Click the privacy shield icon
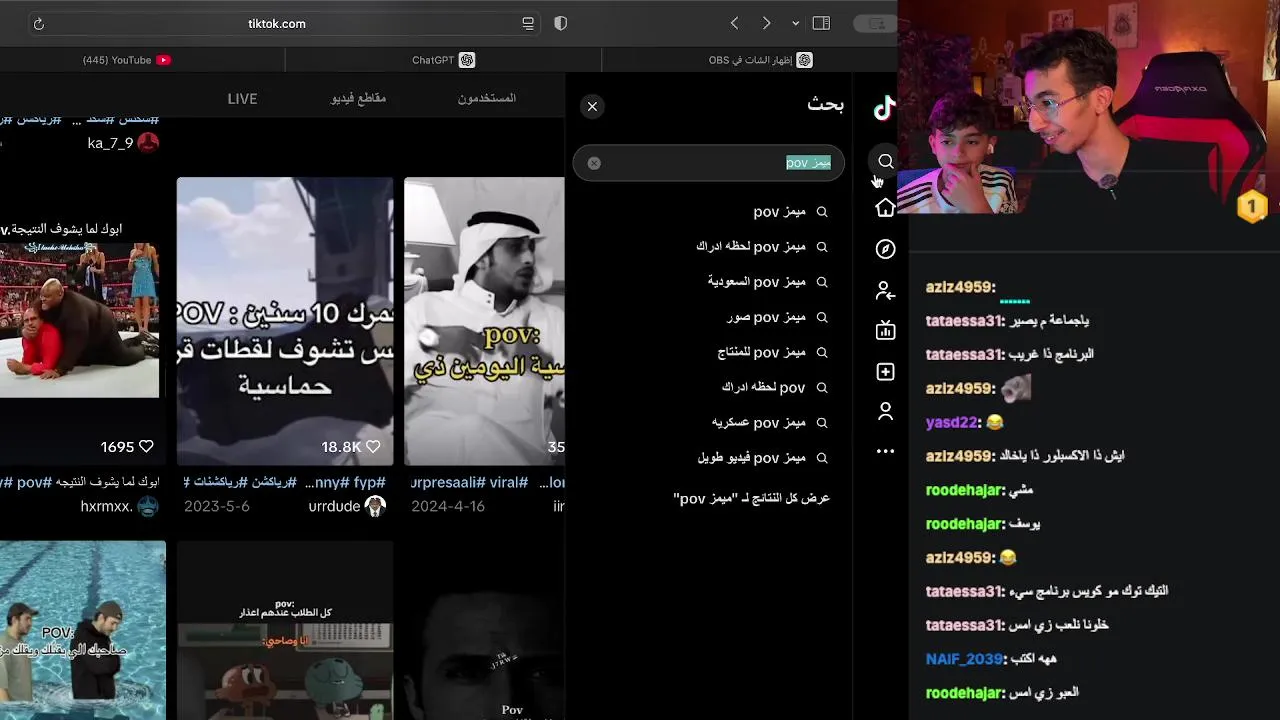The width and height of the screenshot is (1280, 720). click(561, 23)
